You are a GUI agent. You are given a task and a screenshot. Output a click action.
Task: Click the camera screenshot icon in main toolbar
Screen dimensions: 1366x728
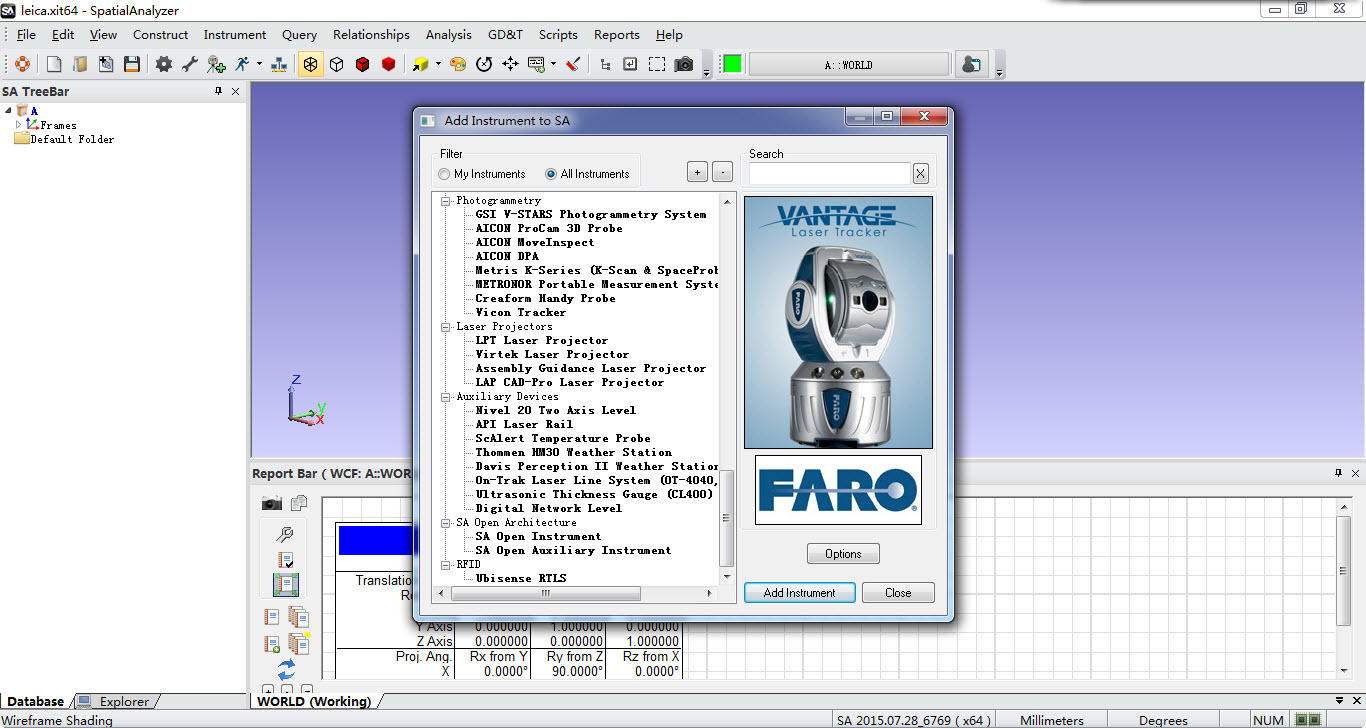pos(684,64)
